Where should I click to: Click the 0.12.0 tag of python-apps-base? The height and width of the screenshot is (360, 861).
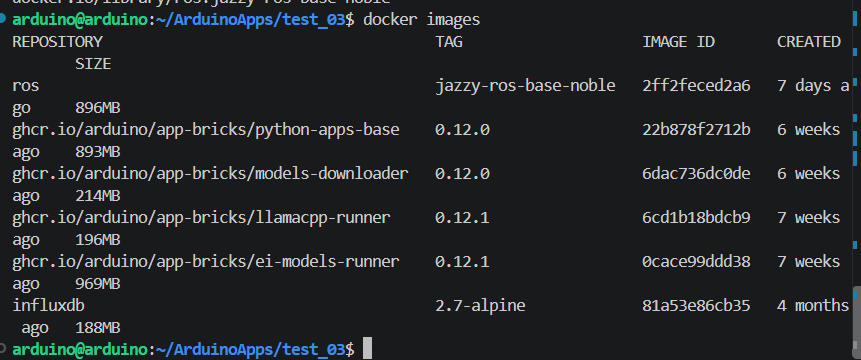point(462,130)
